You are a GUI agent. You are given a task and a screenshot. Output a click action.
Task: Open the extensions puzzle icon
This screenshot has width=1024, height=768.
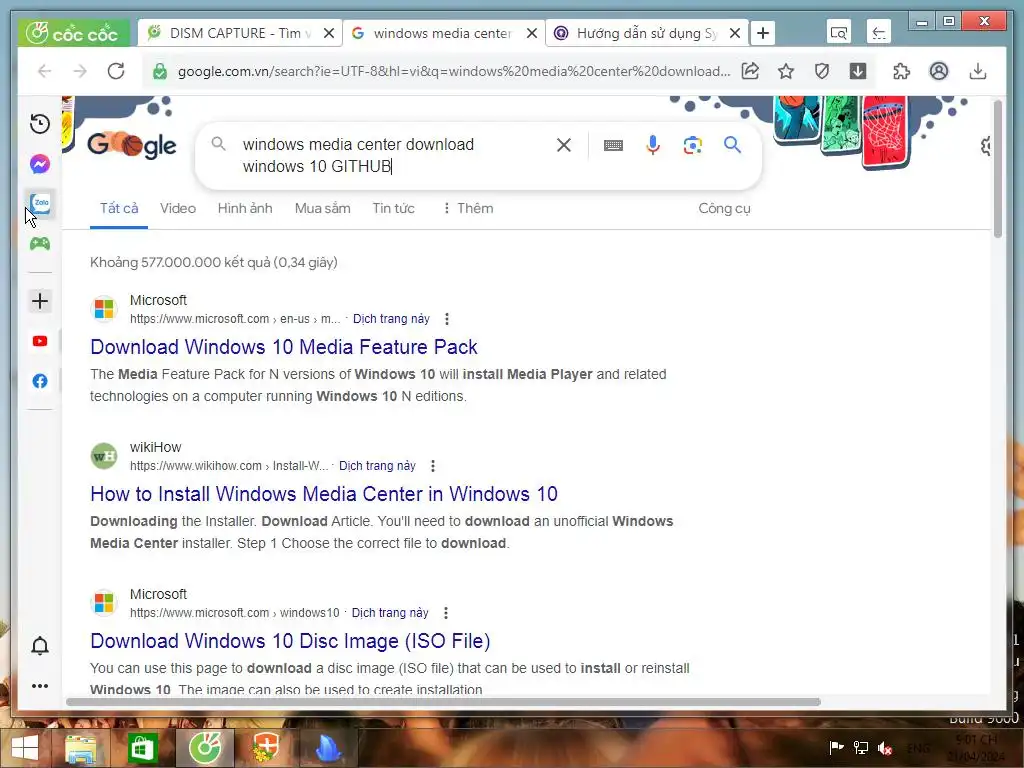[901, 71]
